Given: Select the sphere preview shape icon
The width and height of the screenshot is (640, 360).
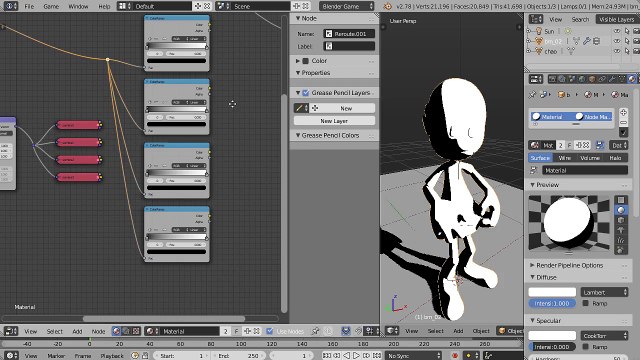Looking at the screenshot, I should tap(621, 210).
